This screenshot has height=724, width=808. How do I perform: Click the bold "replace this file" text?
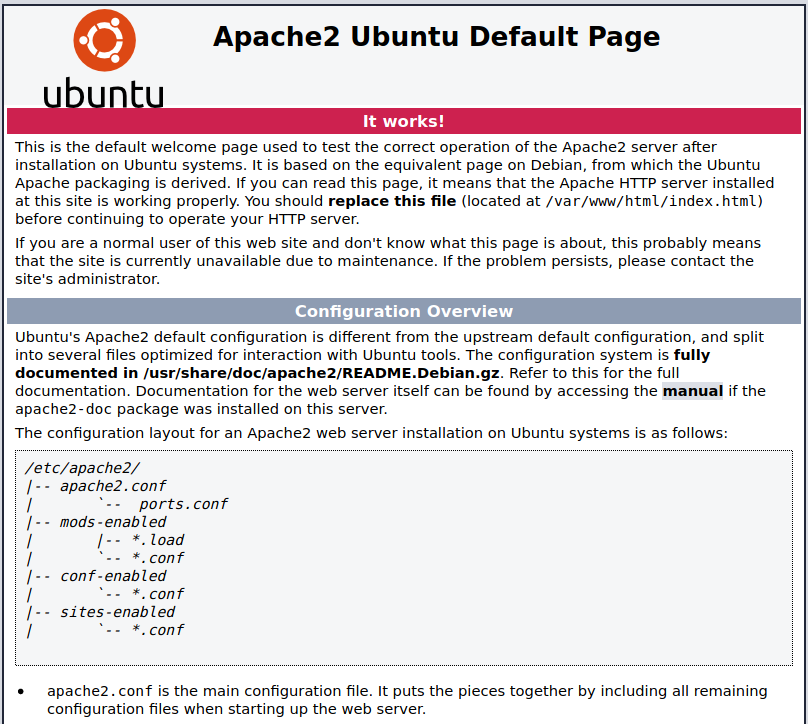[392, 201]
